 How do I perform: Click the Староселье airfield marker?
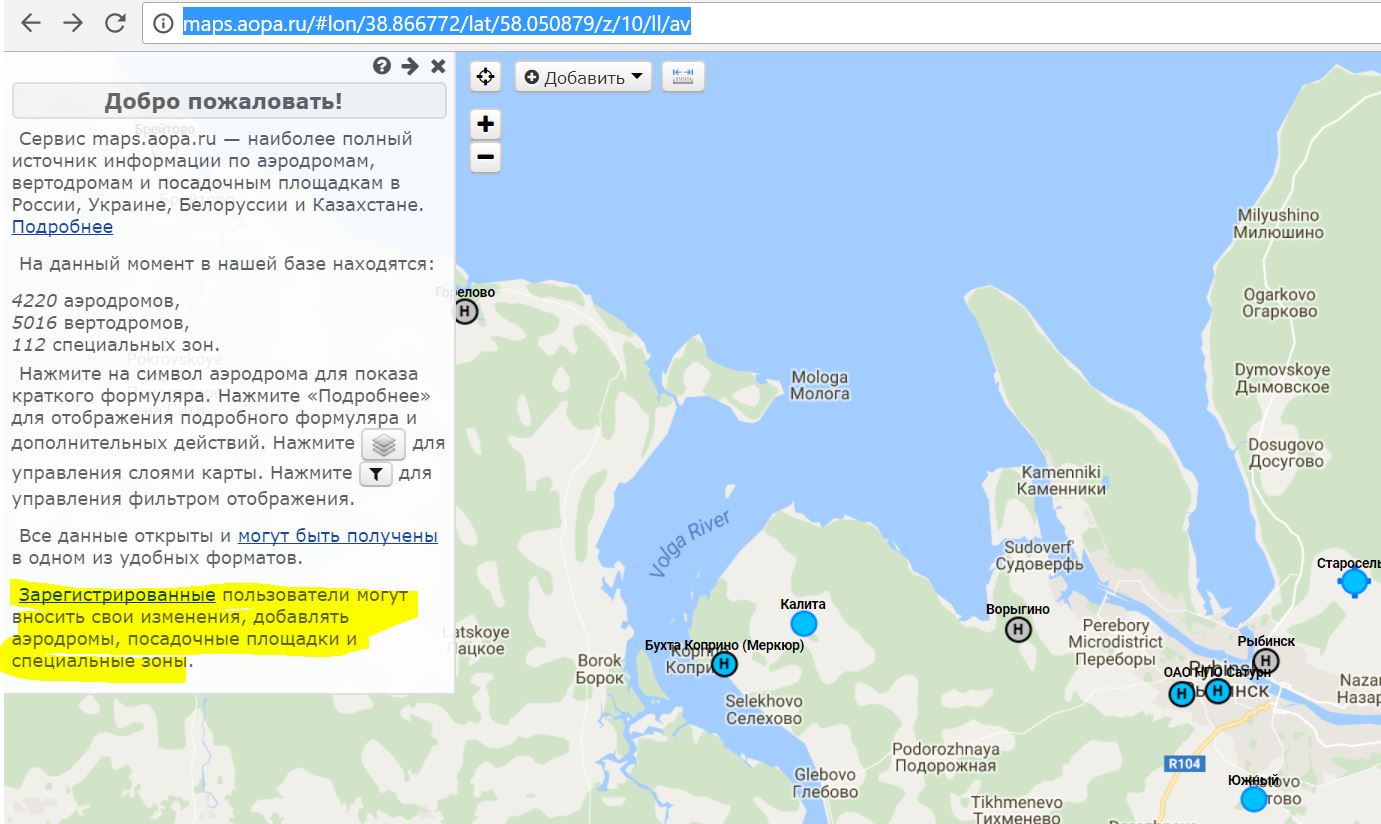point(1354,581)
